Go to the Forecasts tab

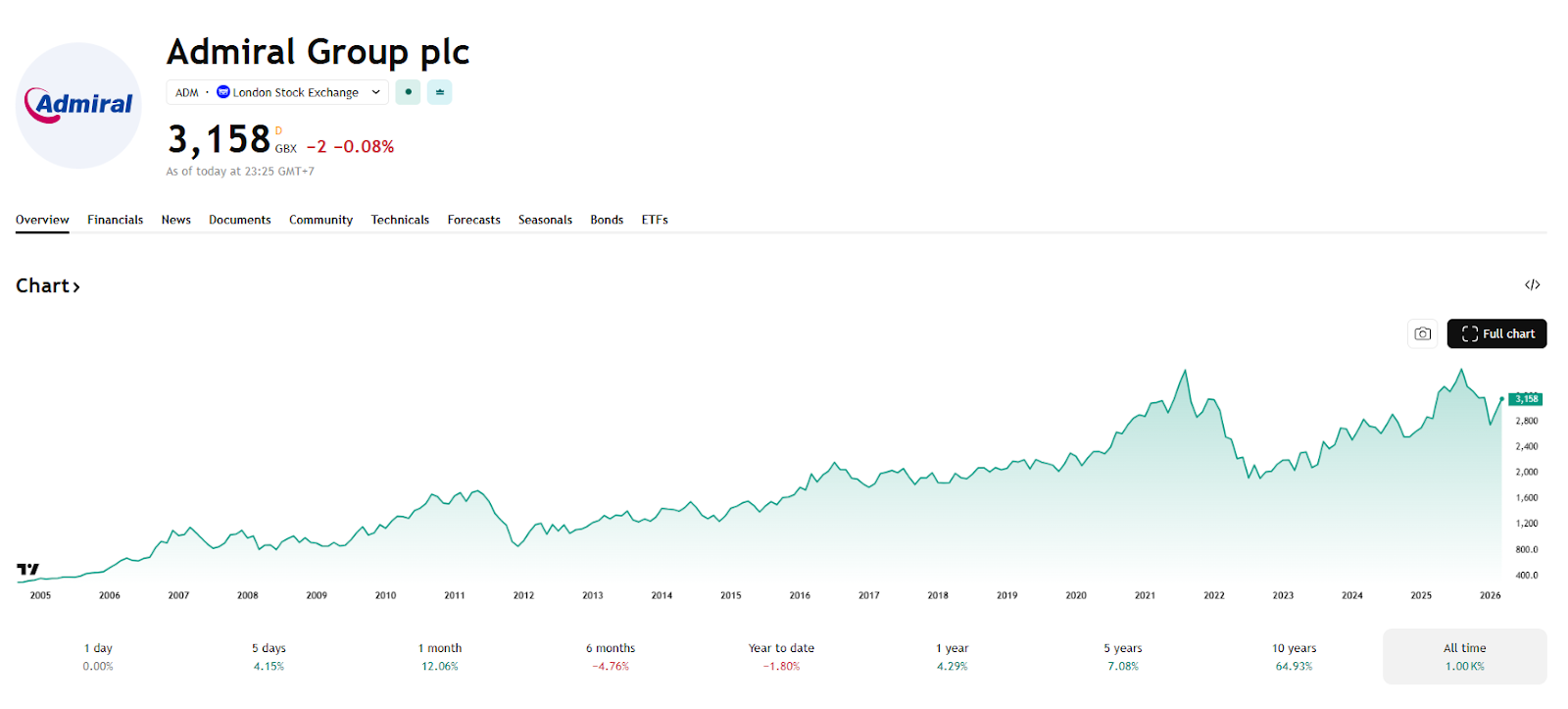click(473, 220)
